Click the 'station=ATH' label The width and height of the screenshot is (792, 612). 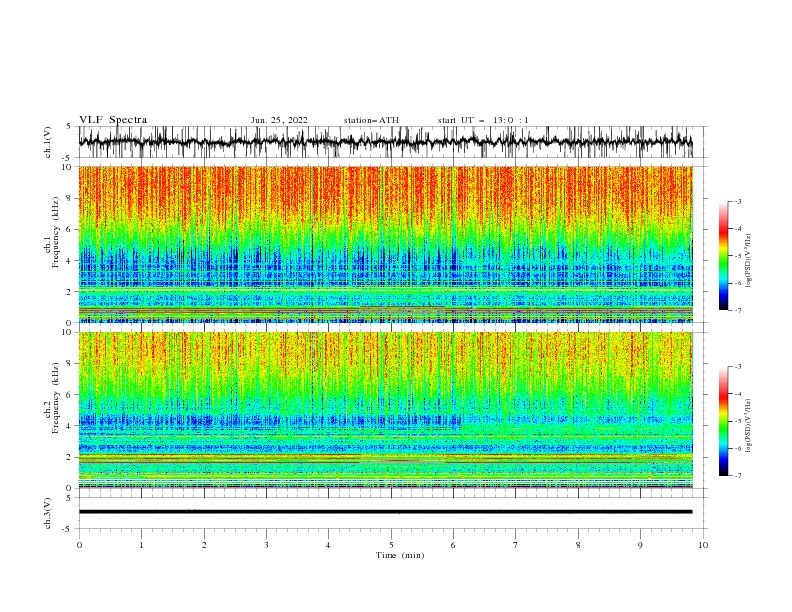tap(371, 120)
